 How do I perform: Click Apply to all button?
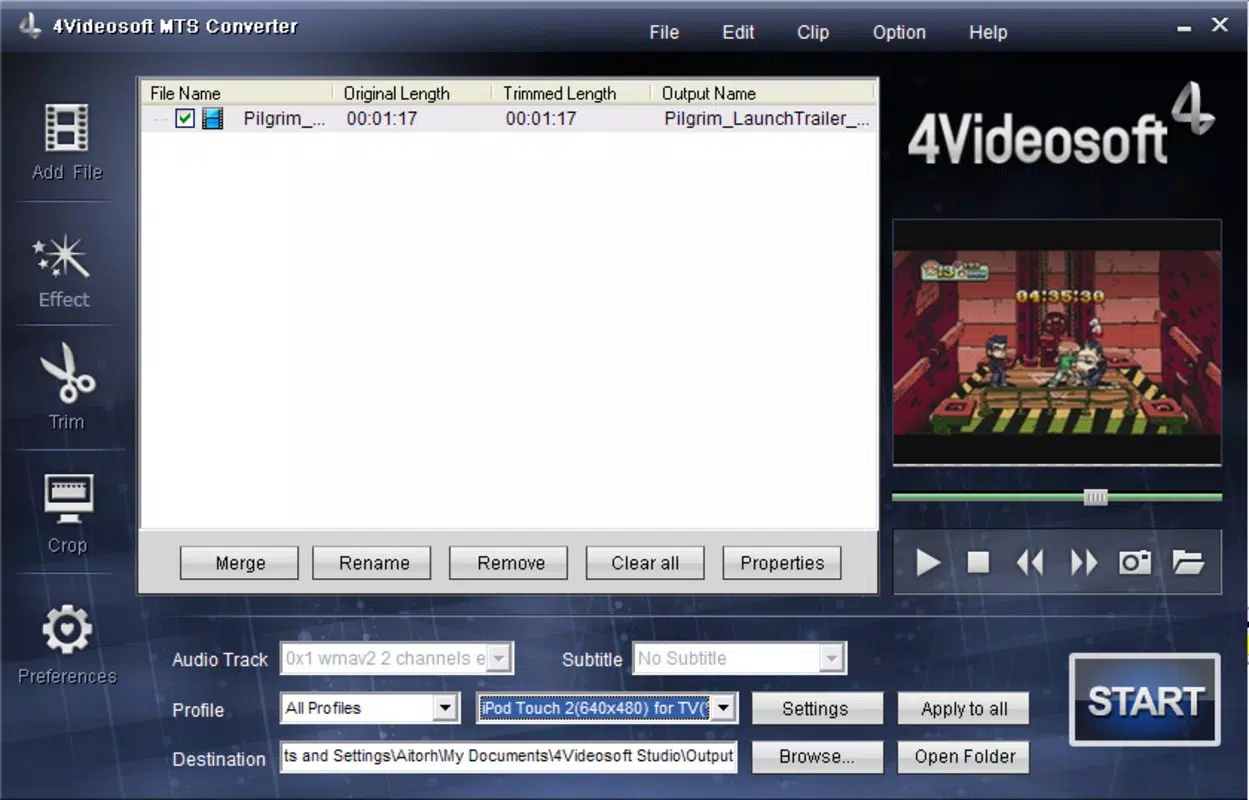point(964,709)
